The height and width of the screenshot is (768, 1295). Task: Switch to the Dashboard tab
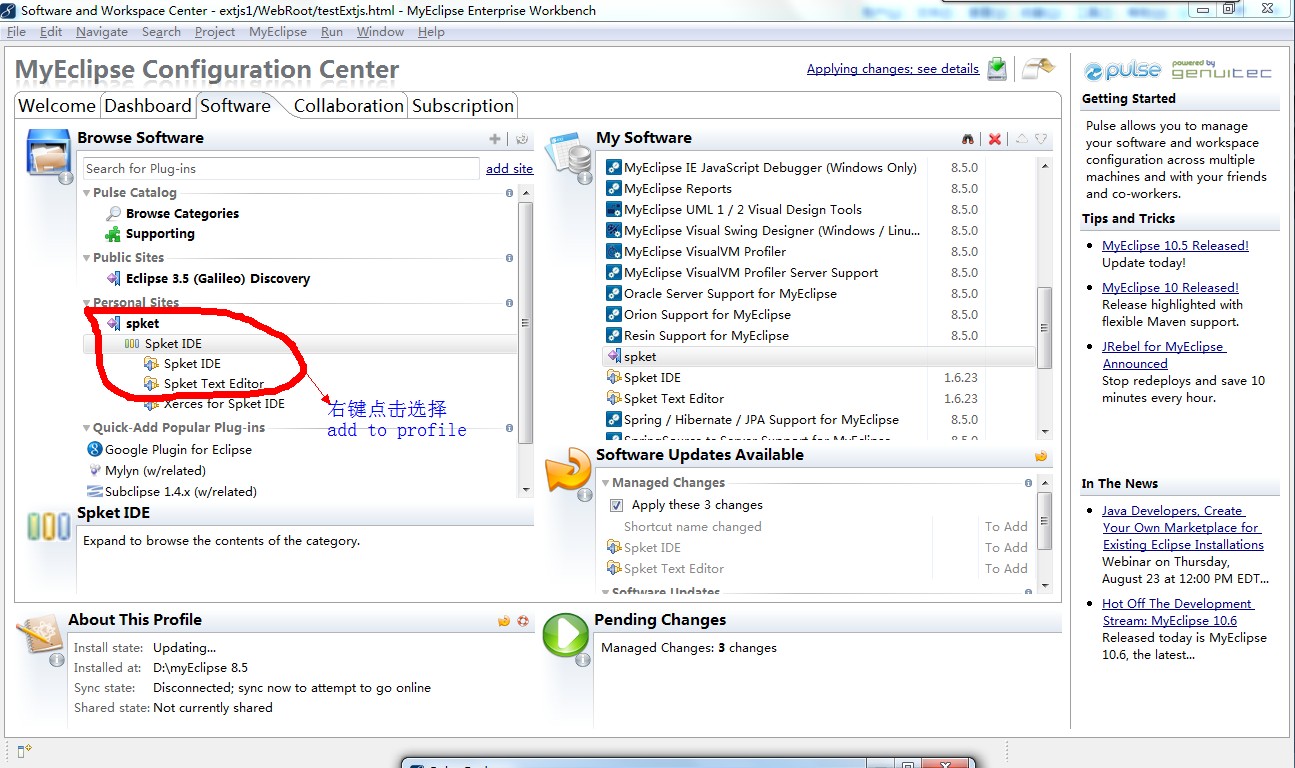[147, 106]
